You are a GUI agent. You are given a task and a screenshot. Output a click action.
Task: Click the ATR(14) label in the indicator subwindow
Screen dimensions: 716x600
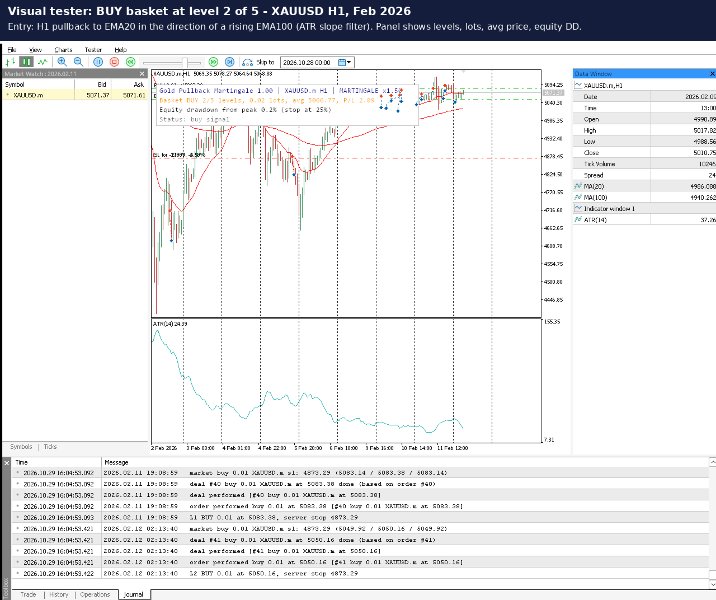tap(170, 324)
